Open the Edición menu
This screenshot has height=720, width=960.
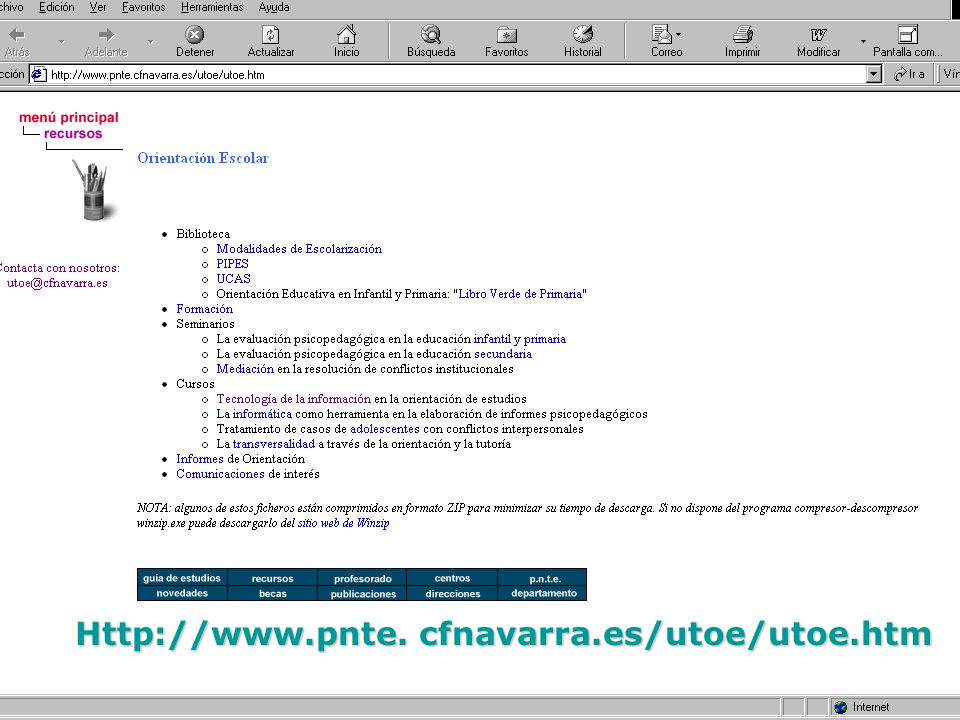tap(56, 7)
